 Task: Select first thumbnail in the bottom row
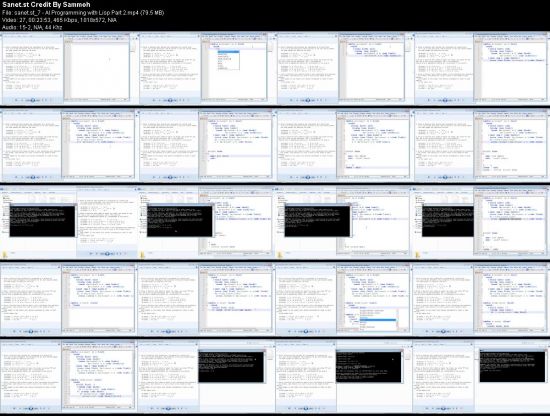click(68, 376)
